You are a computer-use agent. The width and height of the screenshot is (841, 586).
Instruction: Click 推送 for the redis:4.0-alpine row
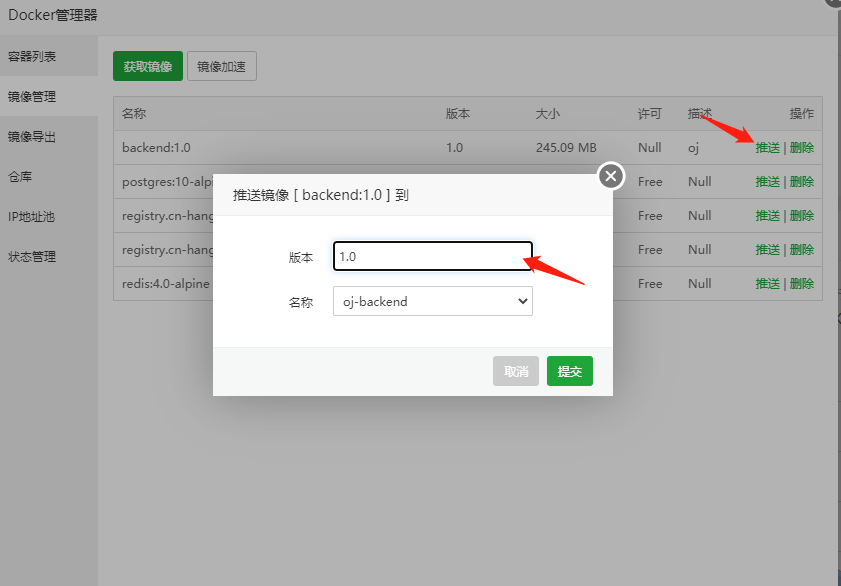pos(767,284)
